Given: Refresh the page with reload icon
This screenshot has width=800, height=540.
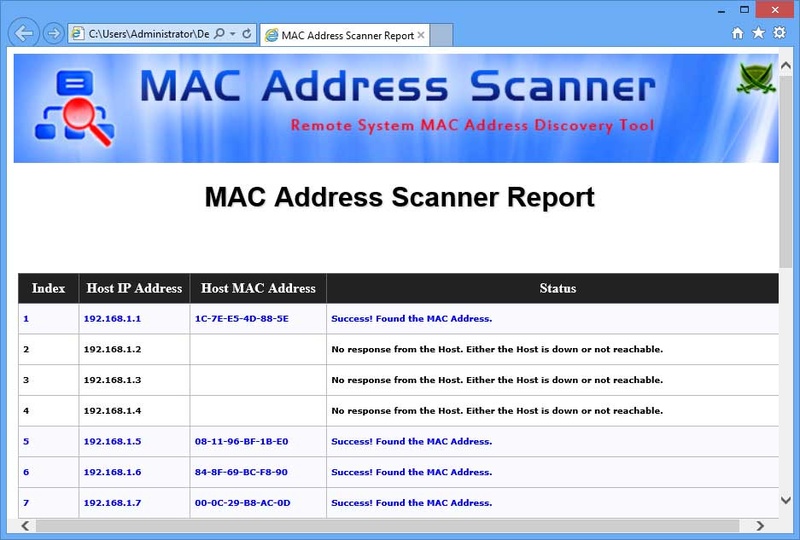Looking at the screenshot, I should coord(246,34).
